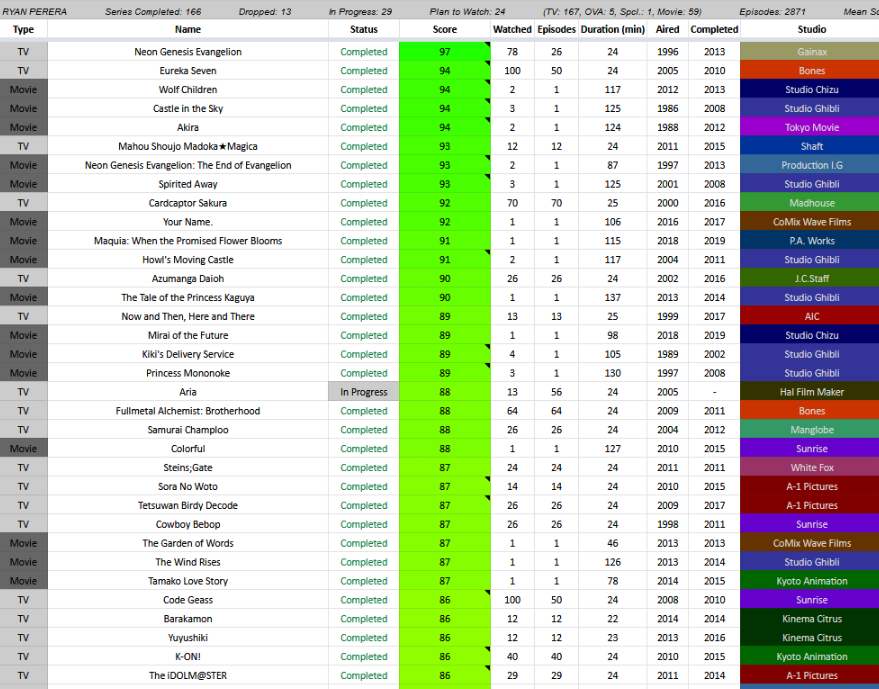Click the Akira name cell
Image resolution: width=879 pixels, height=689 pixels.
pos(188,127)
